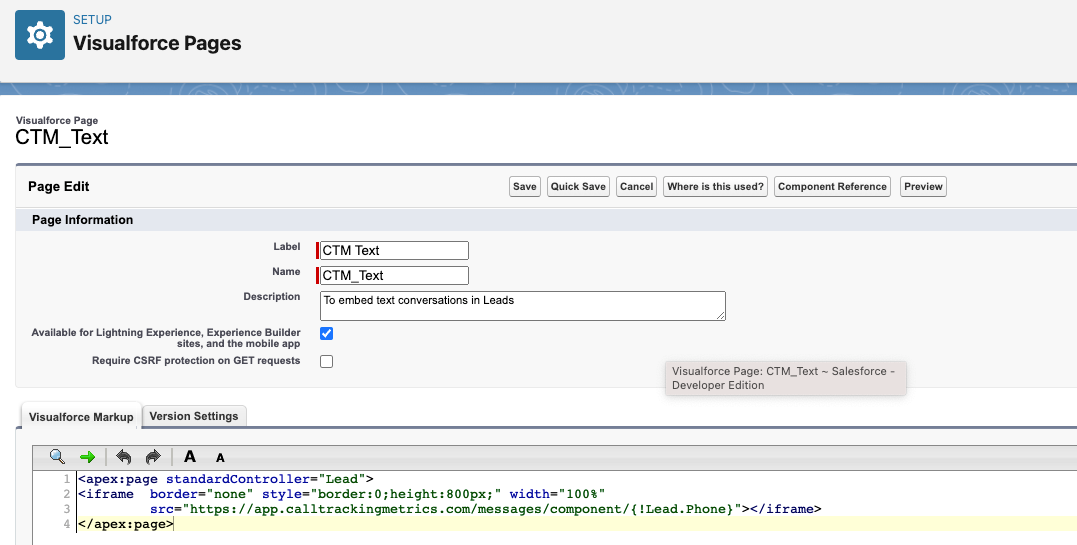Decrease editor font size with small A
The width and height of the screenshot is (1077, 545).
(x=220, y=458)
